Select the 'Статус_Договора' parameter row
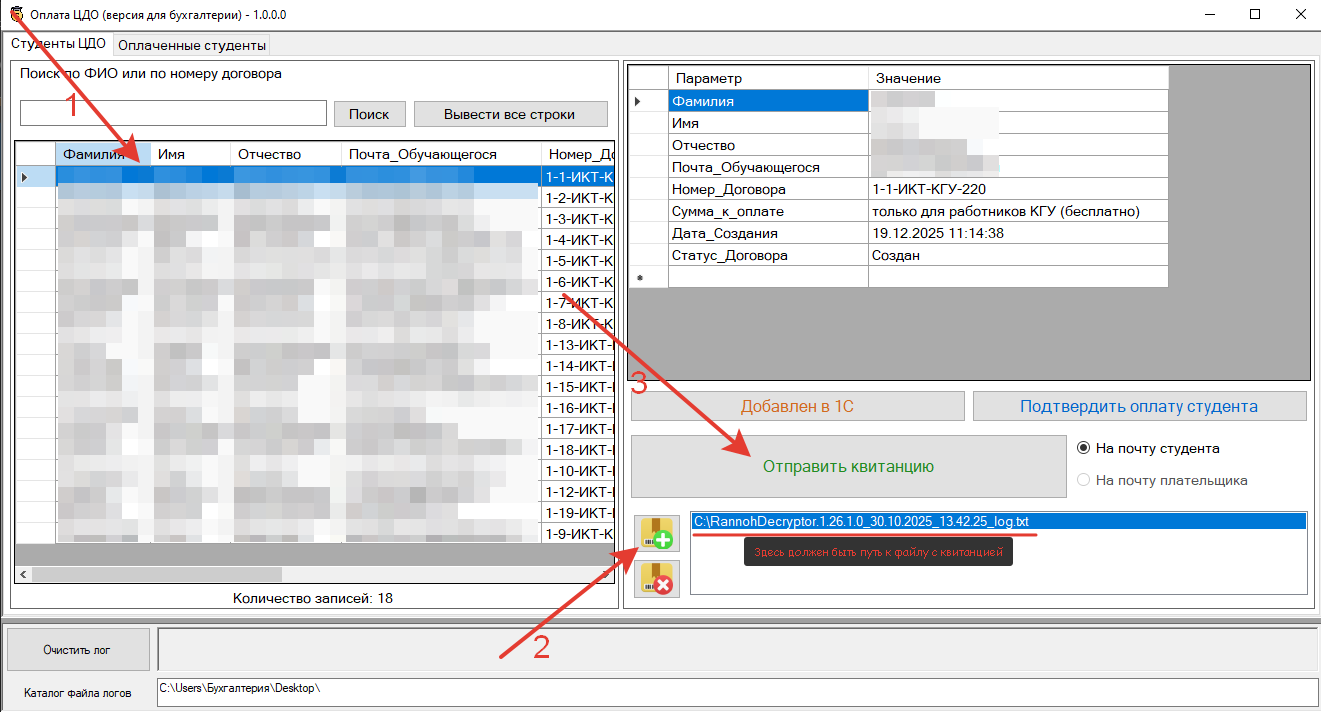1323x712 pixels. [x=729, y=255]
